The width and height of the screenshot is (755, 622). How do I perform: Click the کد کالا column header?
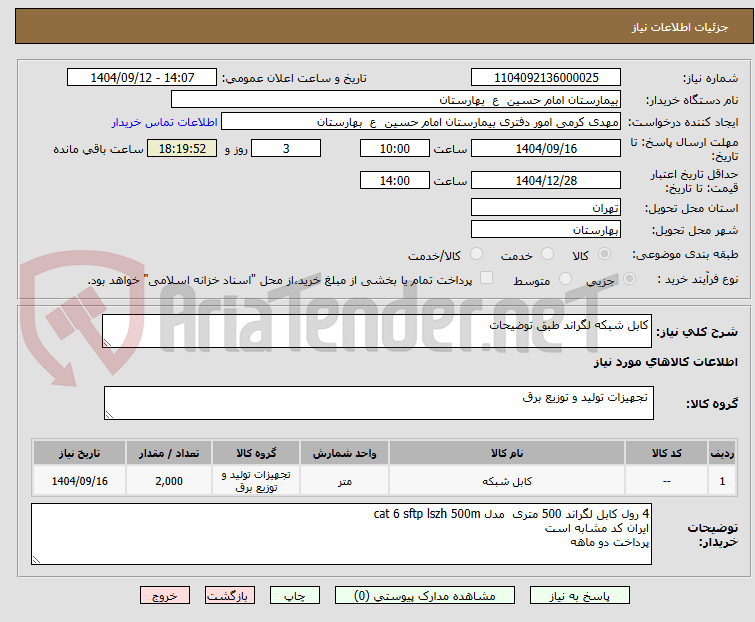pyautogui.click(x=666, y=453)
